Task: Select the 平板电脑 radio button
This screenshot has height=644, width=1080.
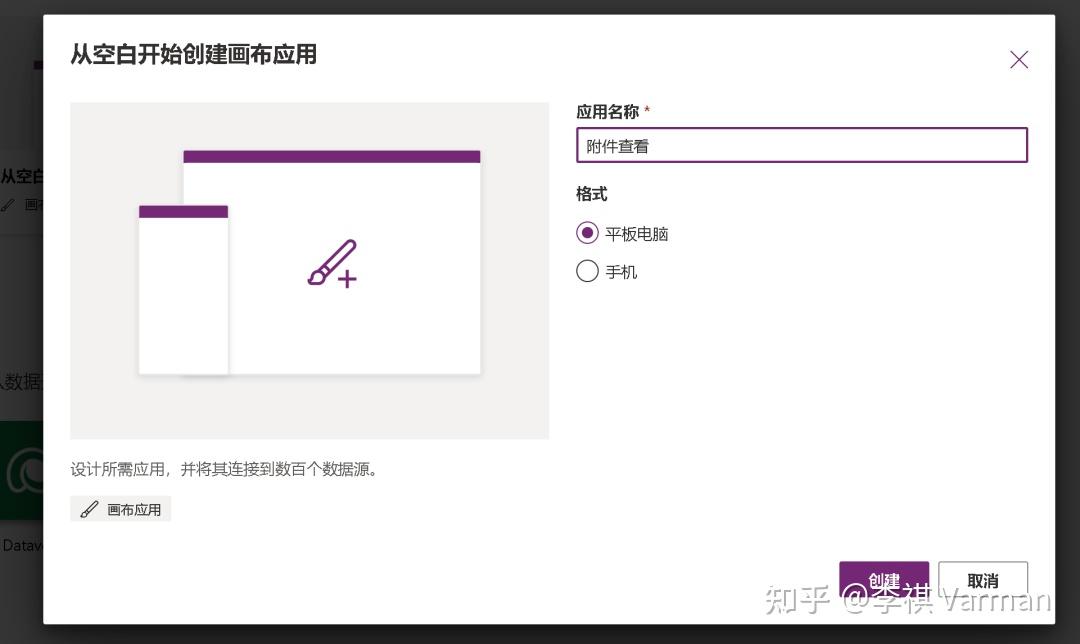Action: click(x=587, y=233)
